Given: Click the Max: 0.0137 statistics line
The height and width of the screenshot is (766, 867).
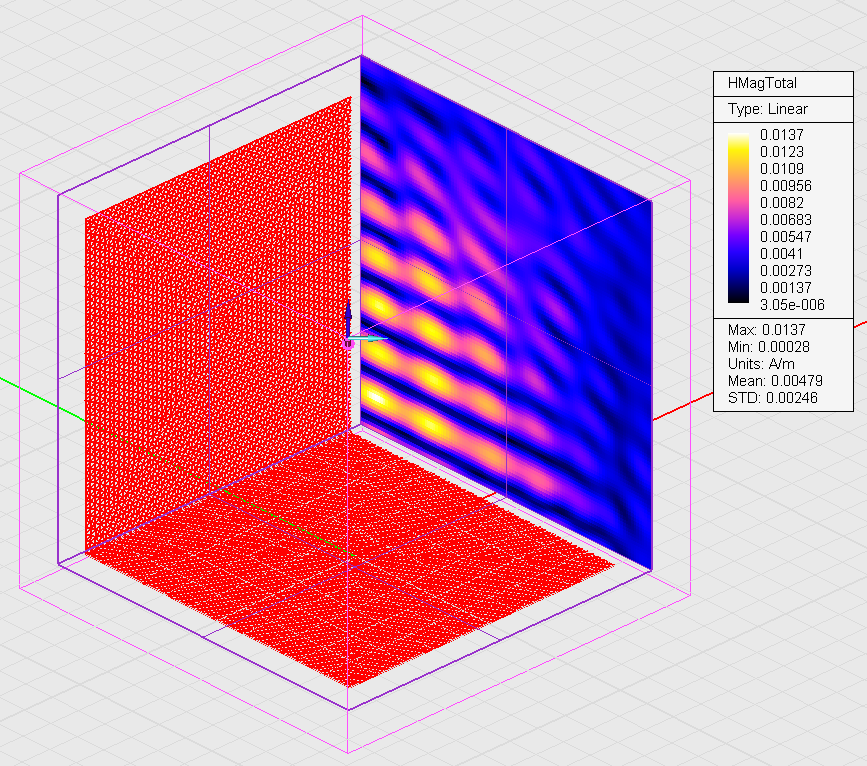Looking at the screenshot, I should tap(766, 330).
